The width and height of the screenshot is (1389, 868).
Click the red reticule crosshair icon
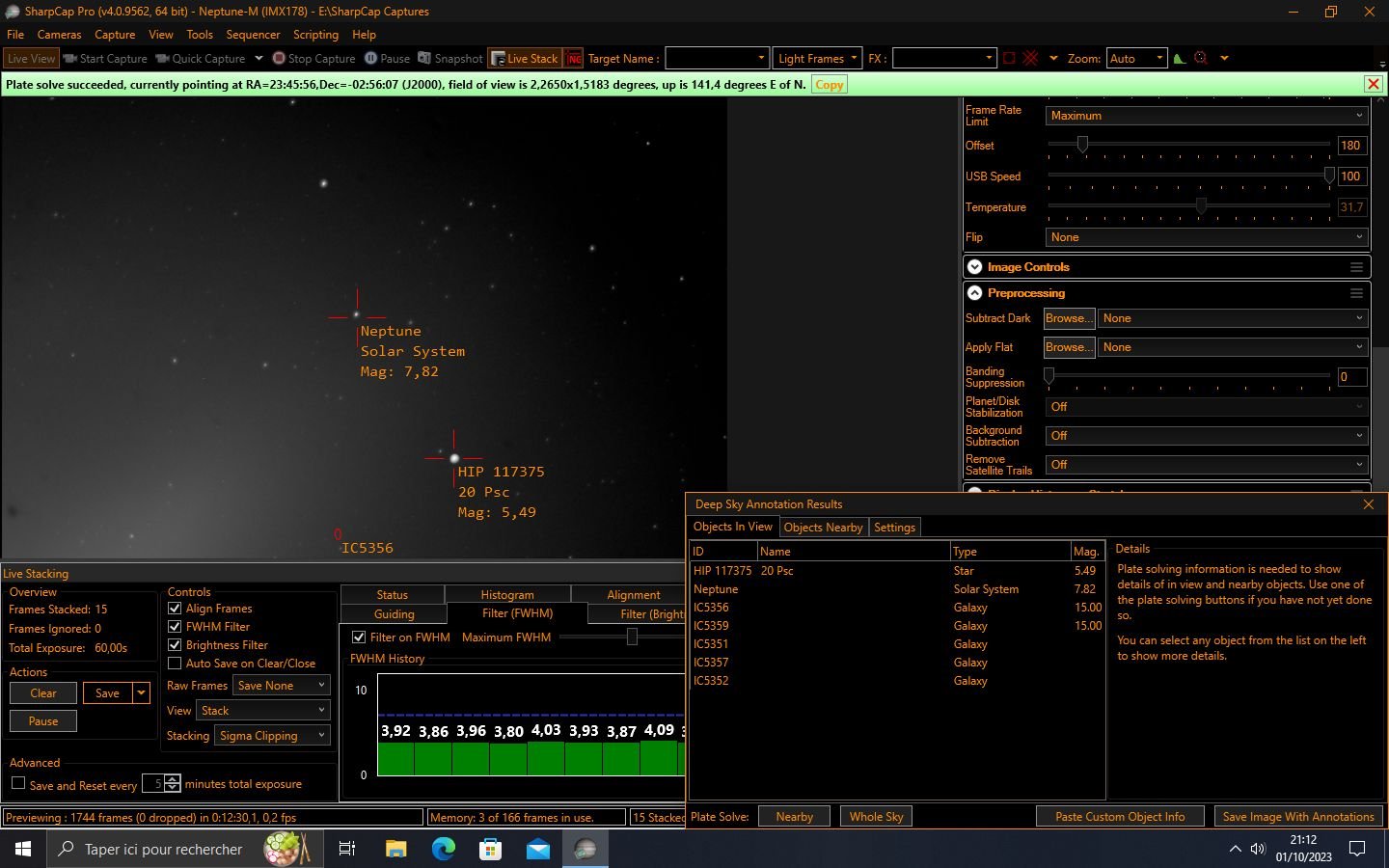coord(1030,58)
